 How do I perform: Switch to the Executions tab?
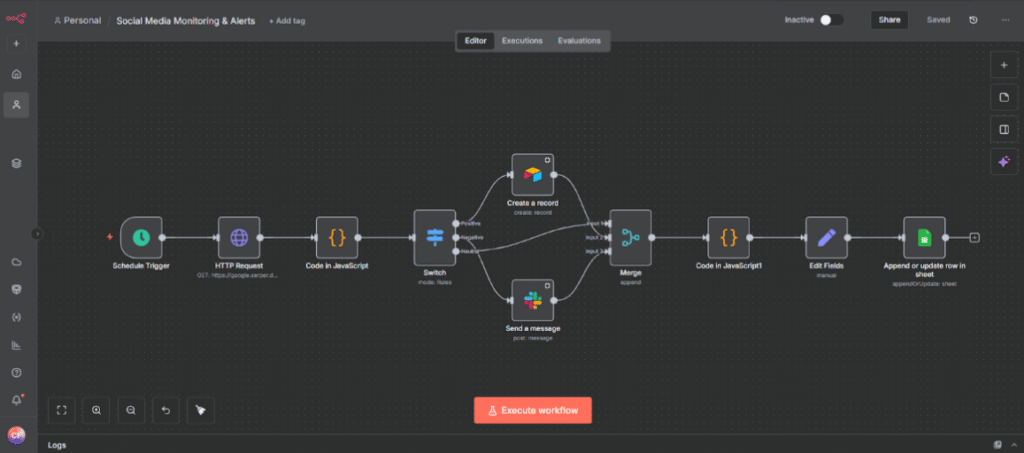pyautogui.click(x=522, y=41)
